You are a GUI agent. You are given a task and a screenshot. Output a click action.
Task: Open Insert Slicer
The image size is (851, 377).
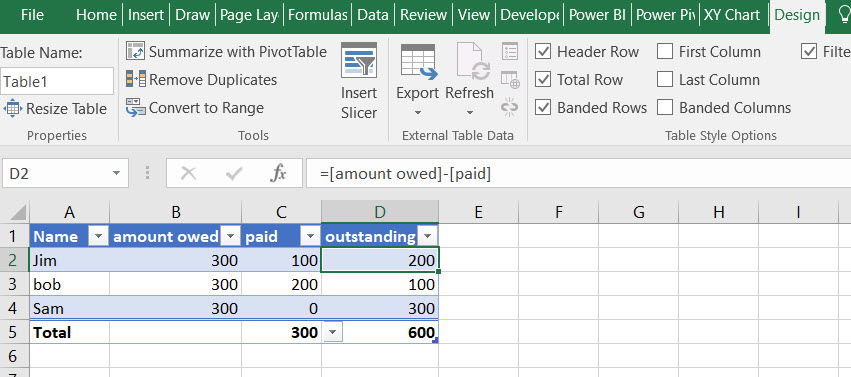(359, 81)
